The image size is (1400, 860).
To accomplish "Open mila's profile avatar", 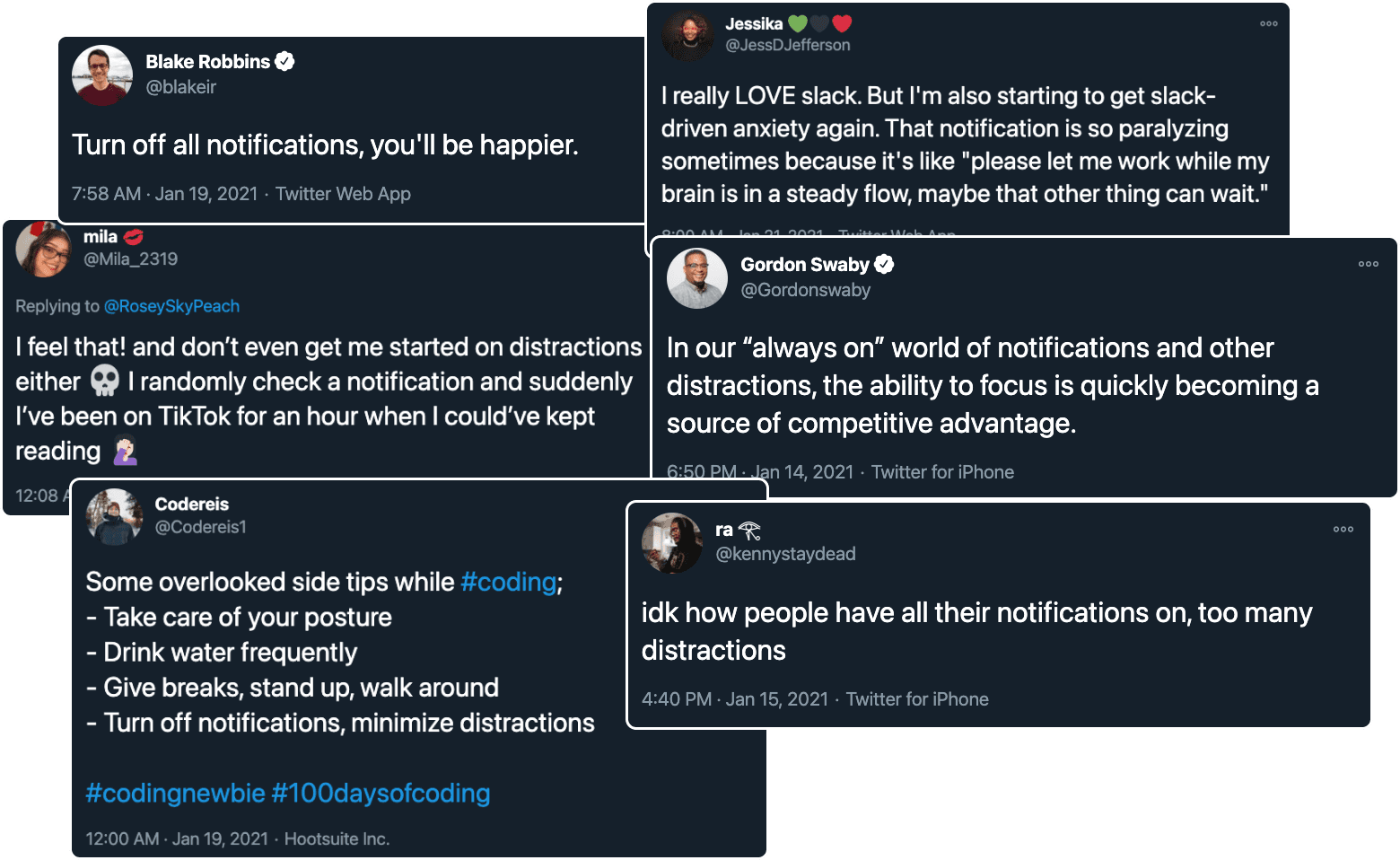I will [43, 250].
